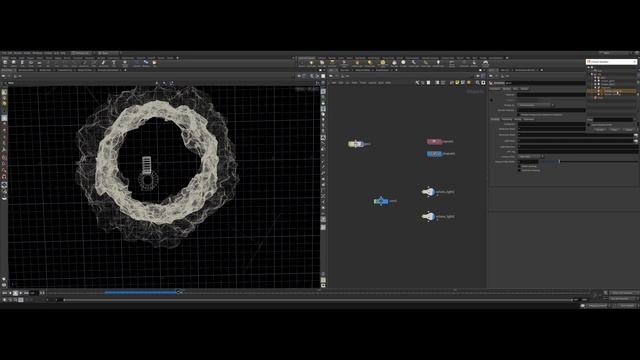This screenshot has height=360, width=640.
Task: Add a Point Light from the shelf
Action: pos(311,62)
